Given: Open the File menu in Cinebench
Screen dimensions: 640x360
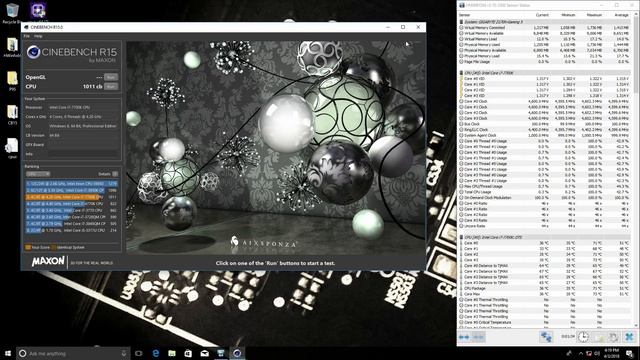Looking at the screenshot, I should point(27,36).
